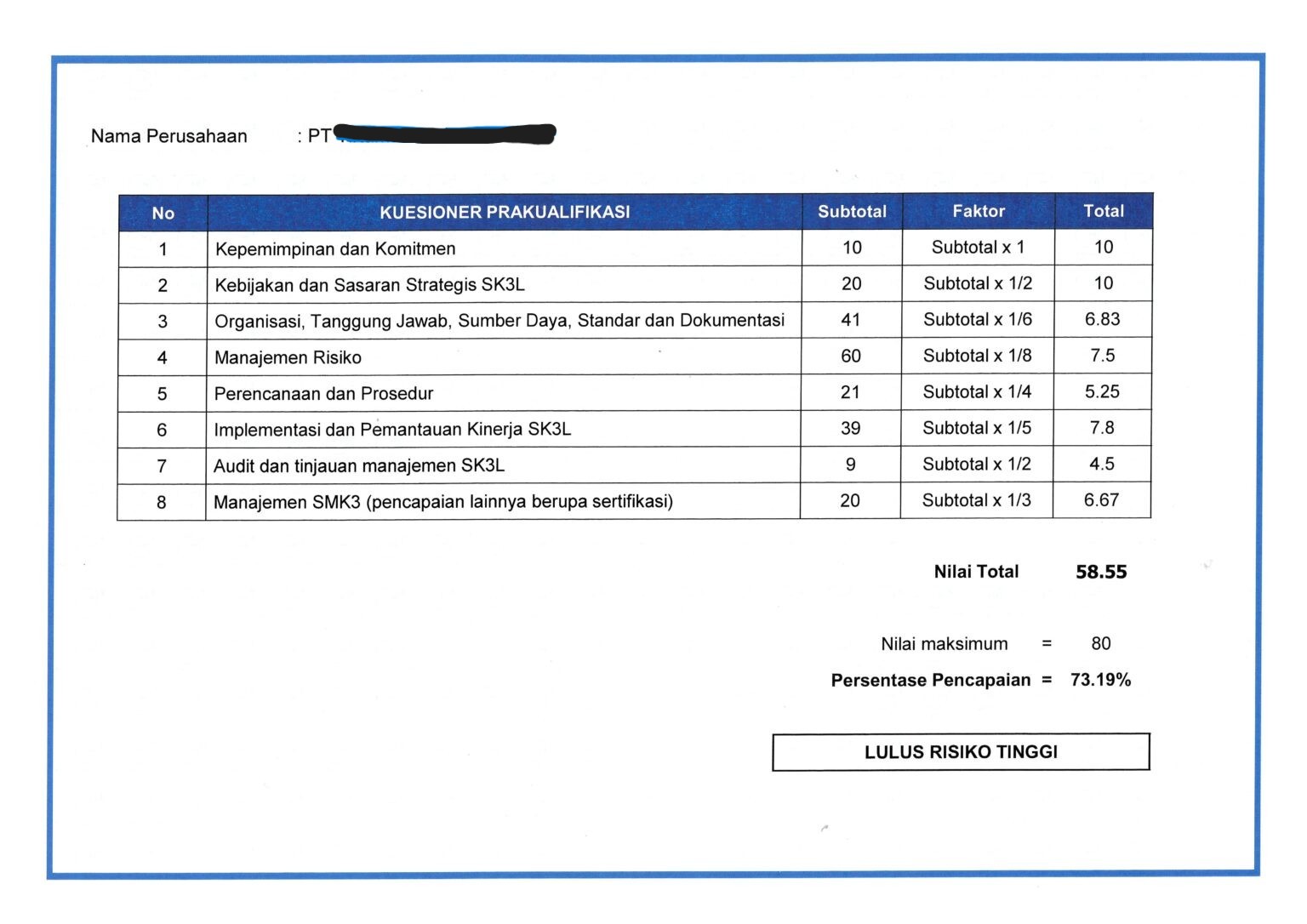The height and width of the screenshot is (924, 1307).
Task: Click the total value 6.83
Action: point(1104,319)
